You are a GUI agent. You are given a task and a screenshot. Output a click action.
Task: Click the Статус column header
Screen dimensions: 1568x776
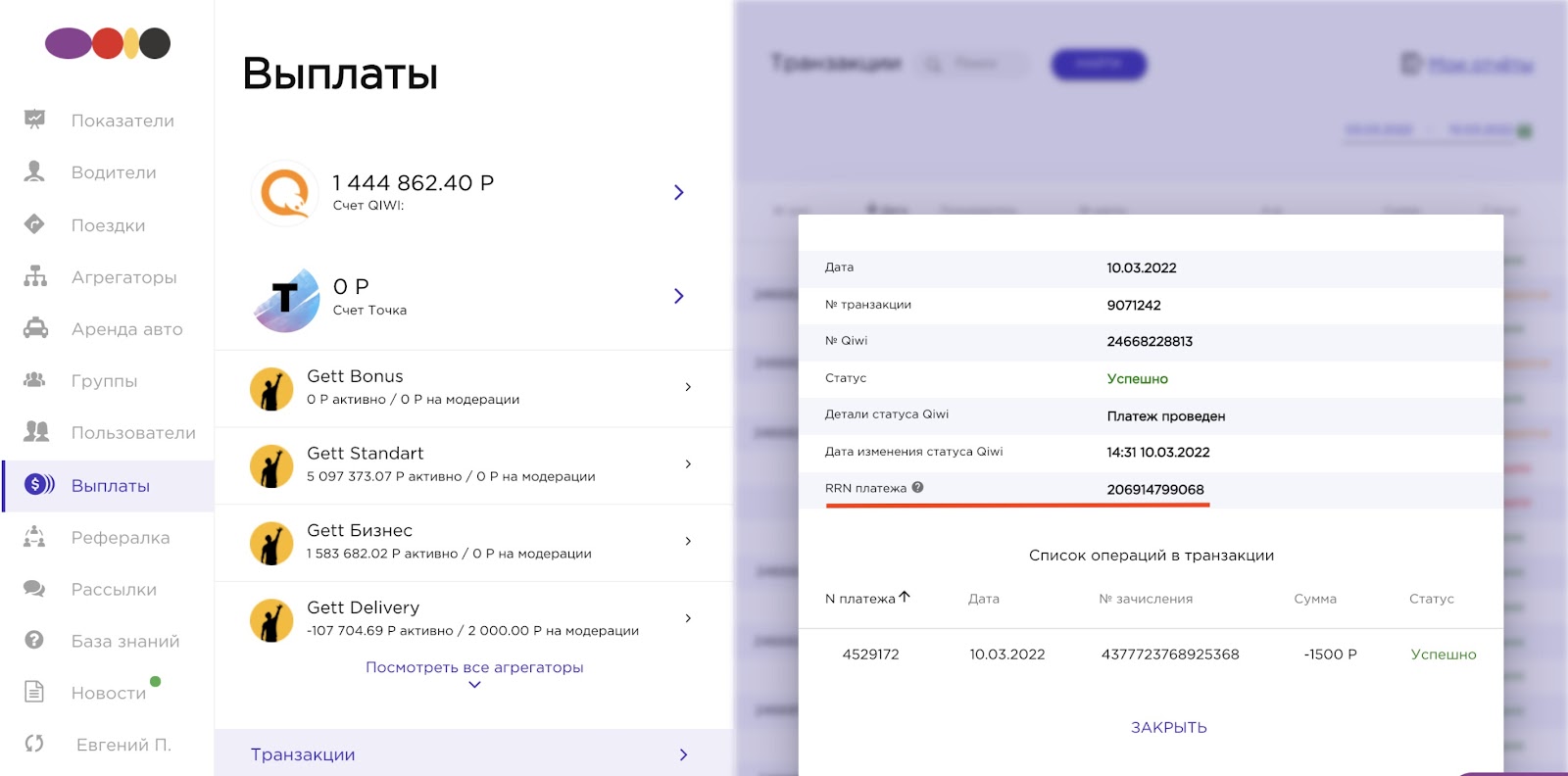[x=1432, y=599]
